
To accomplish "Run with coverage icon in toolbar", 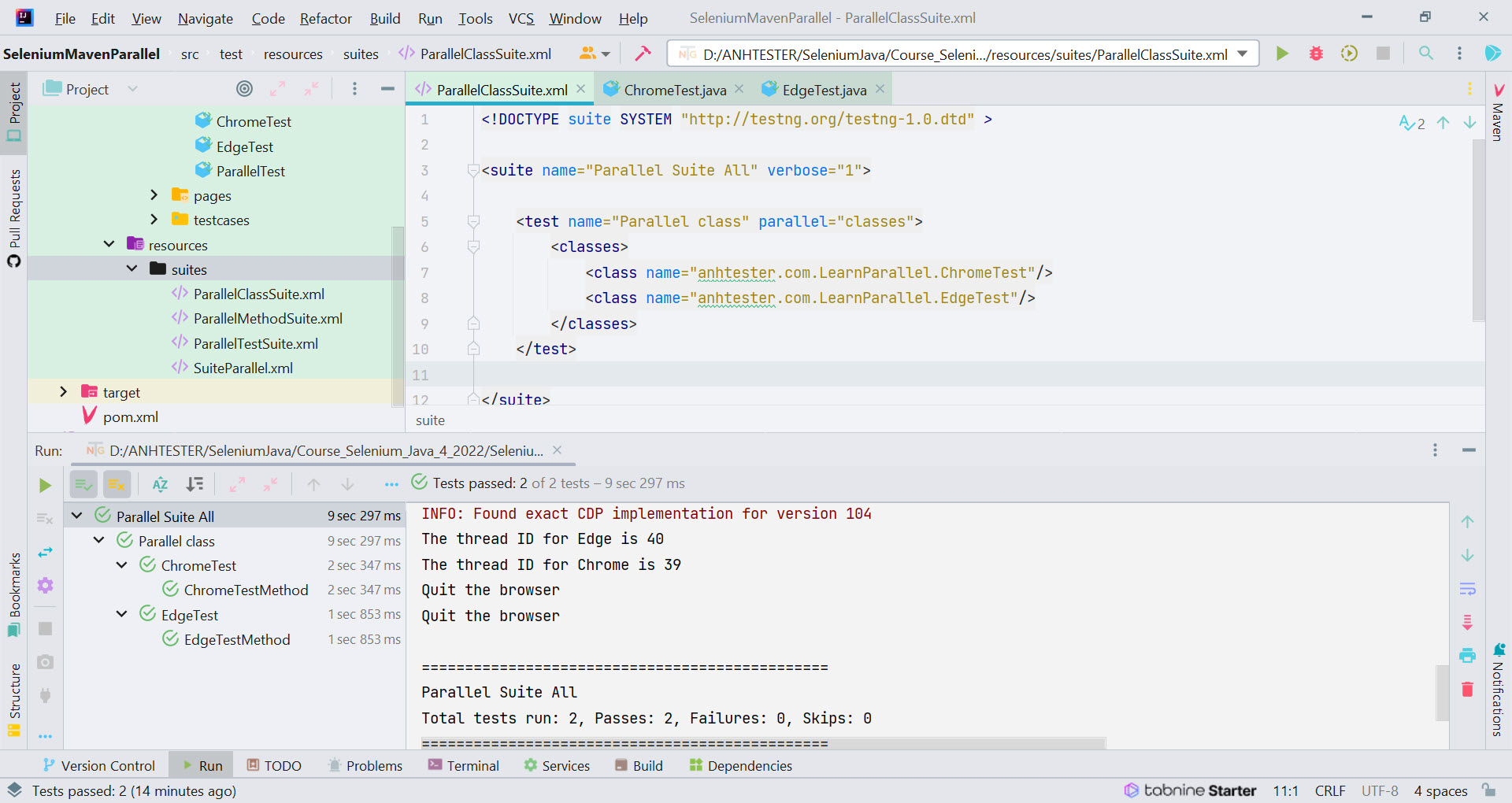I will tap(1349, 54).
